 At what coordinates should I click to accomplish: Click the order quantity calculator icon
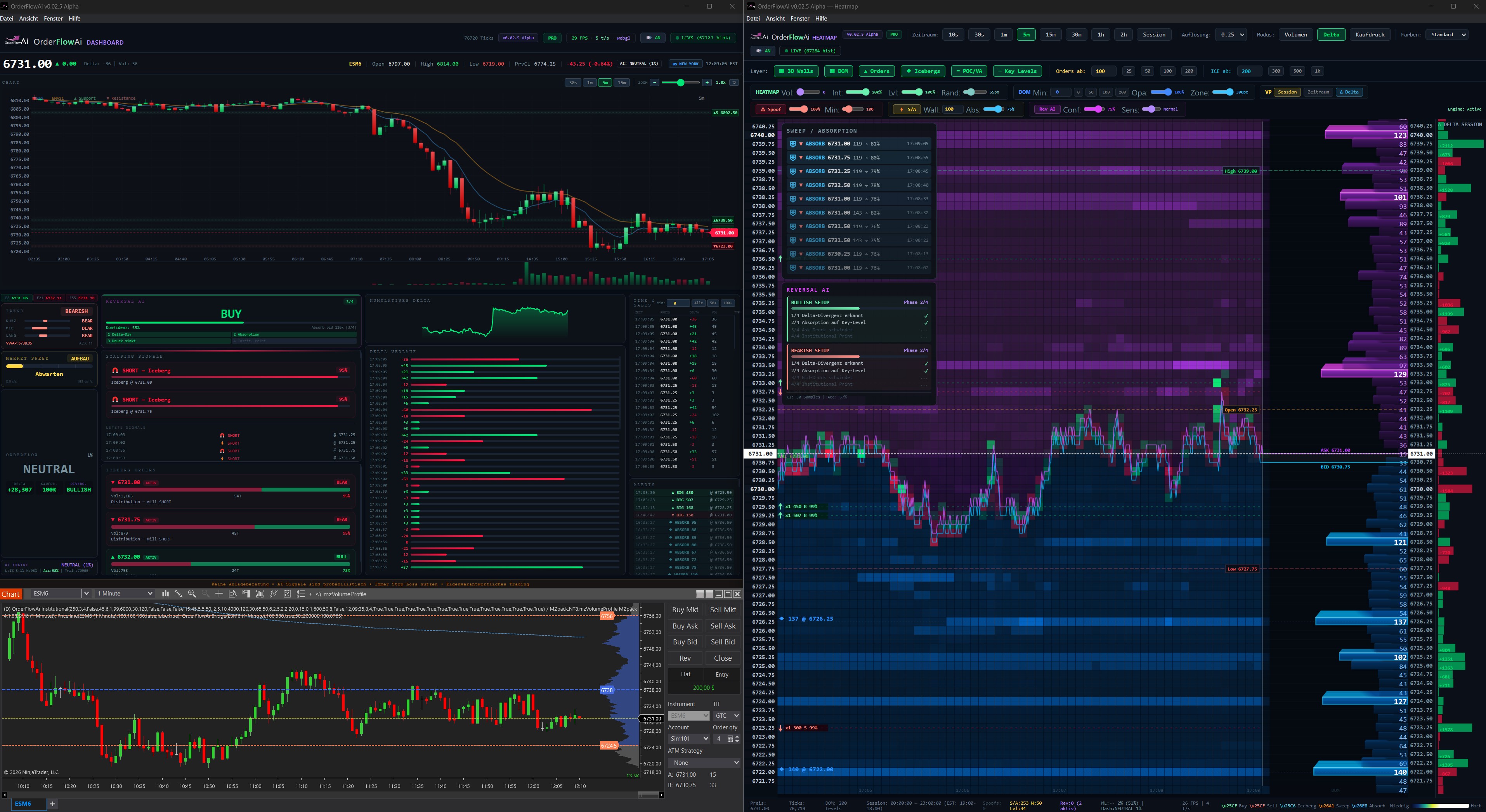point(730,739)
